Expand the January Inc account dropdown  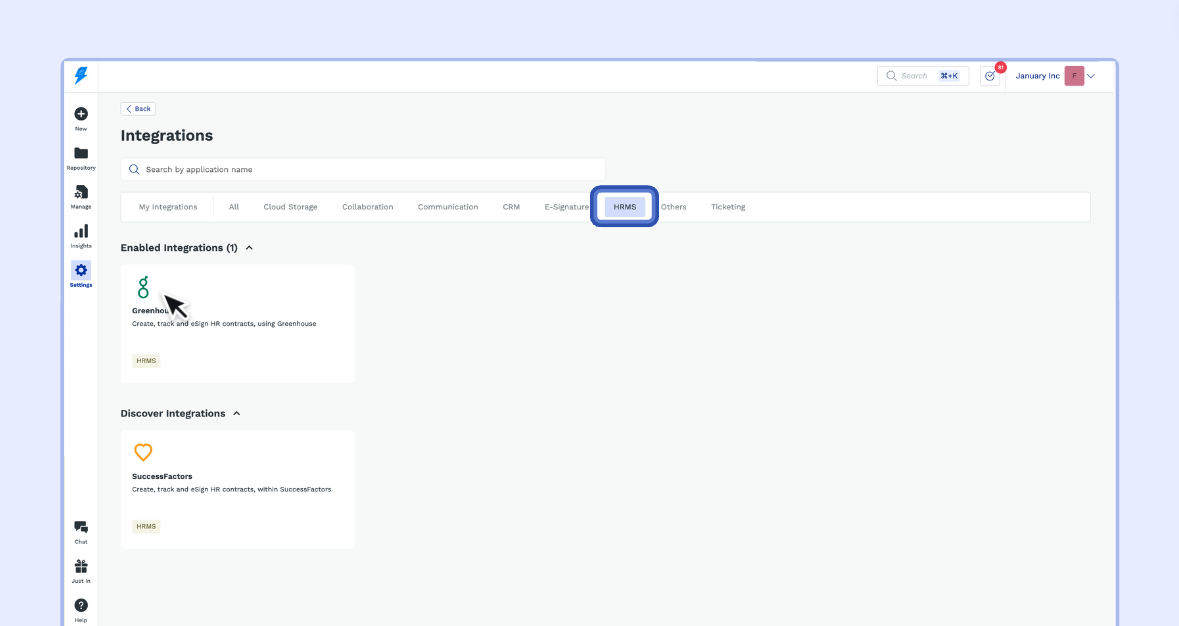click(1091, 76)
